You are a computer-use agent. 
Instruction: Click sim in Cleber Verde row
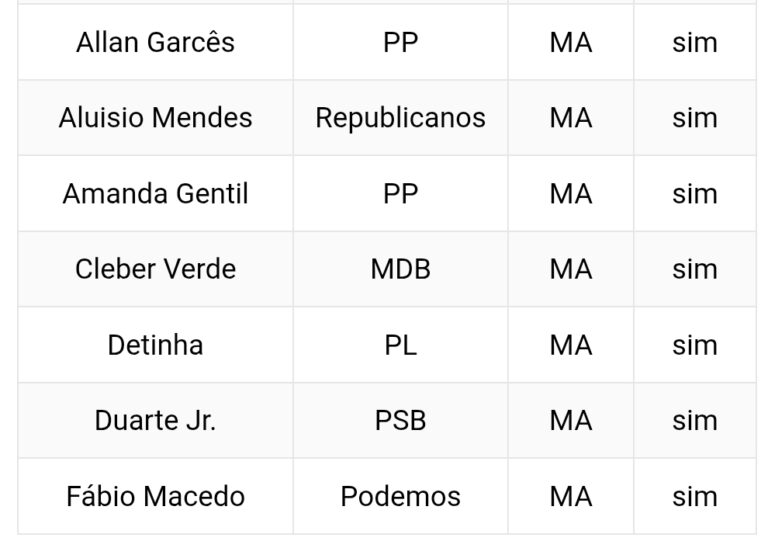(694, 269)
